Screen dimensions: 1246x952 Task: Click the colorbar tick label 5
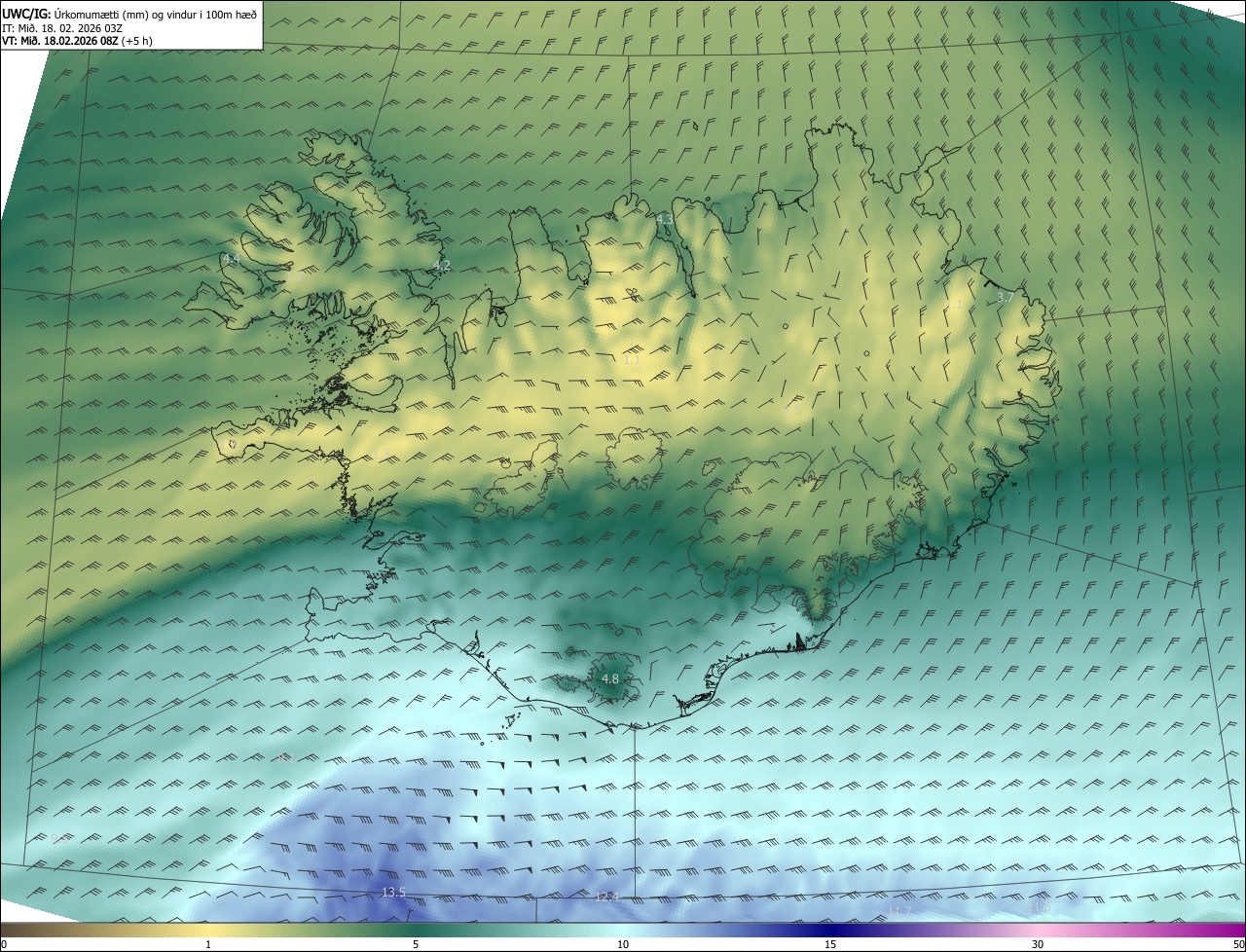tap(416, 944)
